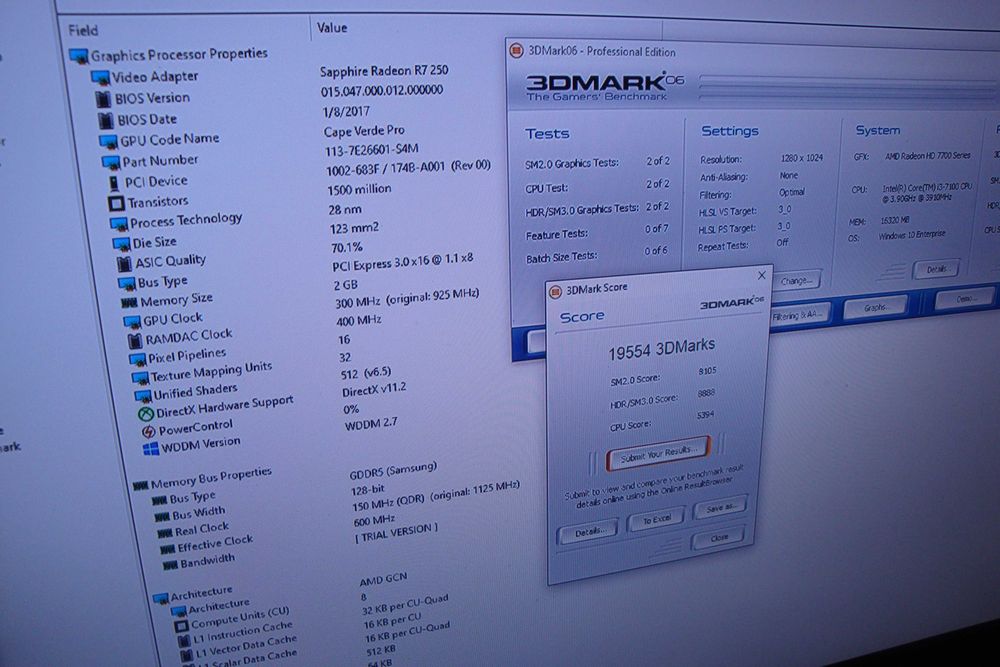Image resolution: width=1000 pixels, height=667 pixels.
Task: Click the Memory Bus Properties group icon
Action: click(x=140, y=486)
